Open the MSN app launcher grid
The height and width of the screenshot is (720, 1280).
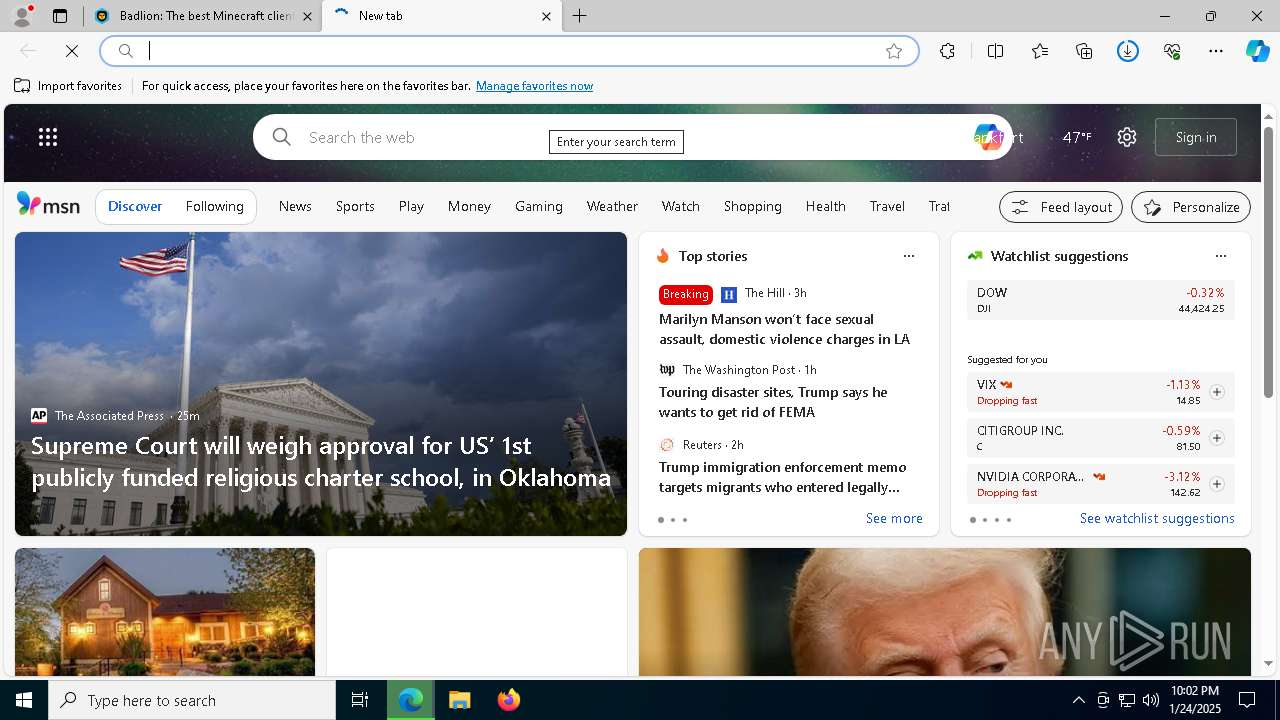[48, 137]
